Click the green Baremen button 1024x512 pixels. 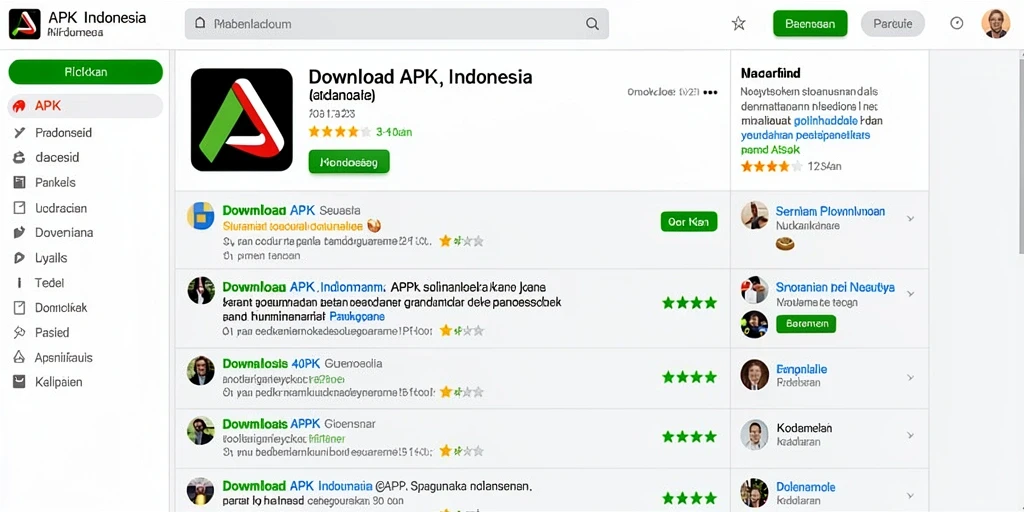coord(806,323)
